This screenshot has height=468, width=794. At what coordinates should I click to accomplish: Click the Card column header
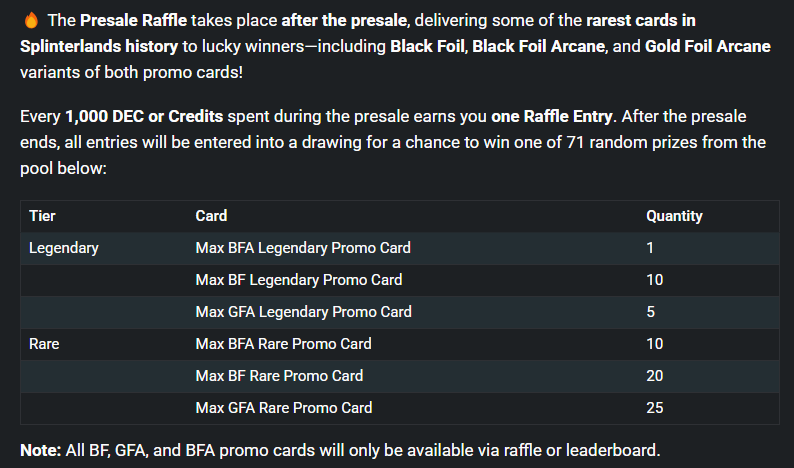211,216
